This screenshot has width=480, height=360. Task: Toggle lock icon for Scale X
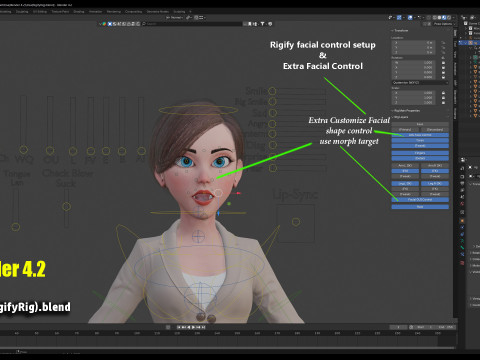443,93
